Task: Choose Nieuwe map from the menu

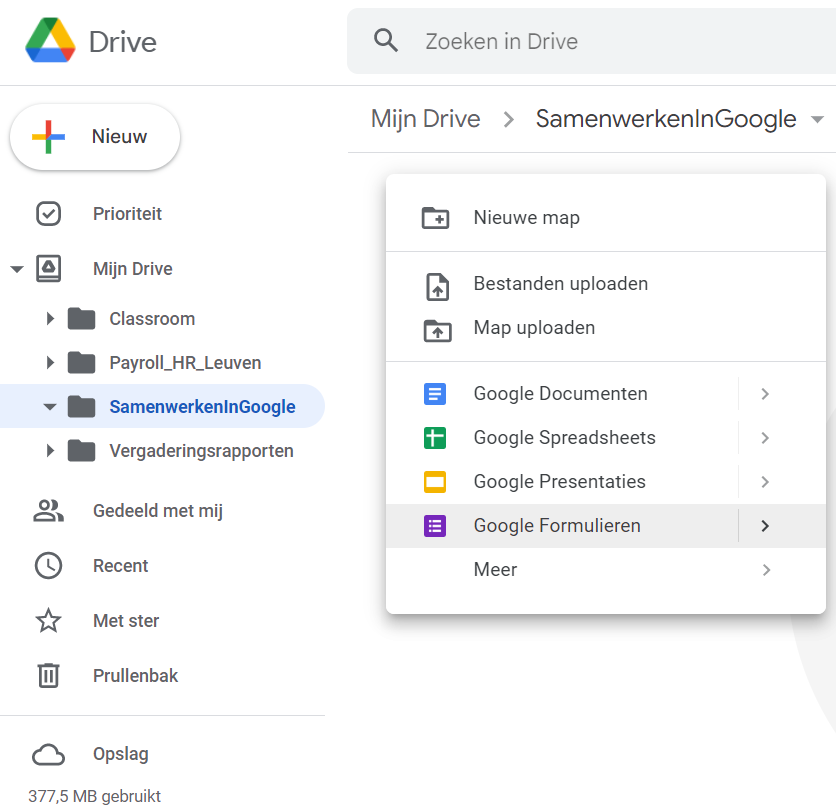Action: point(606,218)
